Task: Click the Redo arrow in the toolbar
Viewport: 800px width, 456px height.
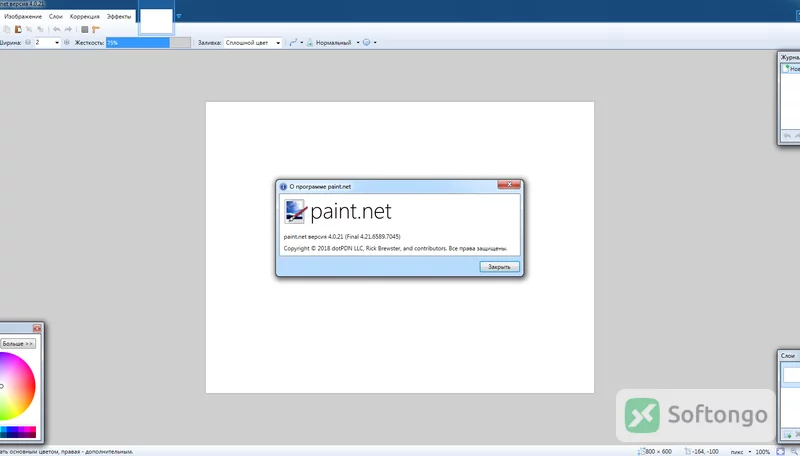Action: [x=68, y=30]
